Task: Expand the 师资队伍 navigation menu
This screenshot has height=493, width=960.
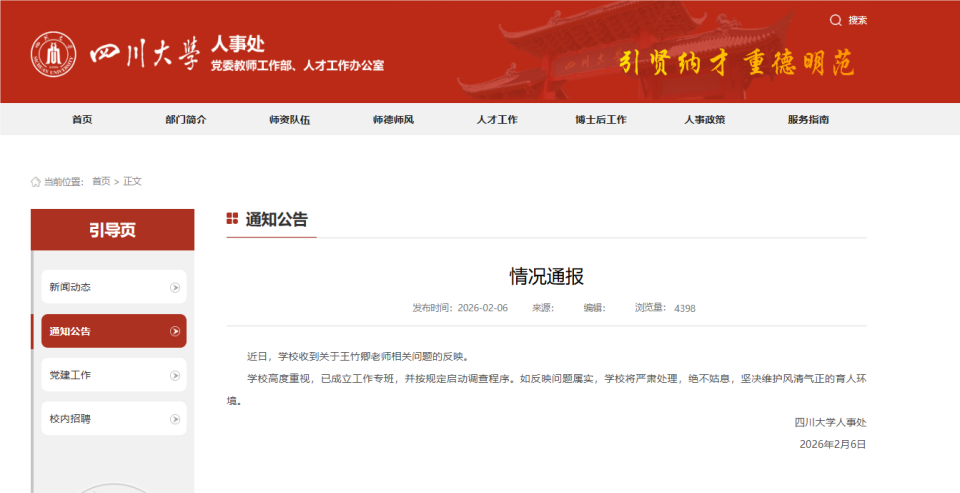Action: 289,119
